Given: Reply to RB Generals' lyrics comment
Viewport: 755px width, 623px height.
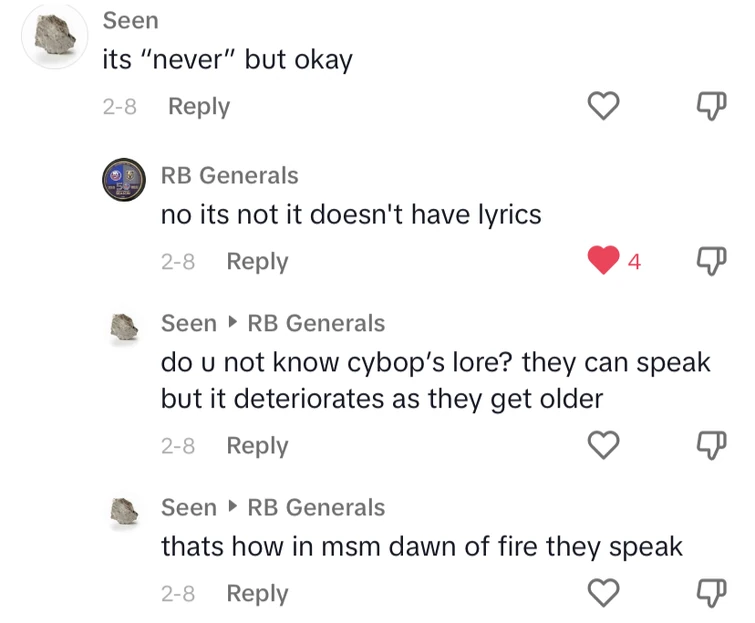Looking at the screenshot, I should click(257, 261).
